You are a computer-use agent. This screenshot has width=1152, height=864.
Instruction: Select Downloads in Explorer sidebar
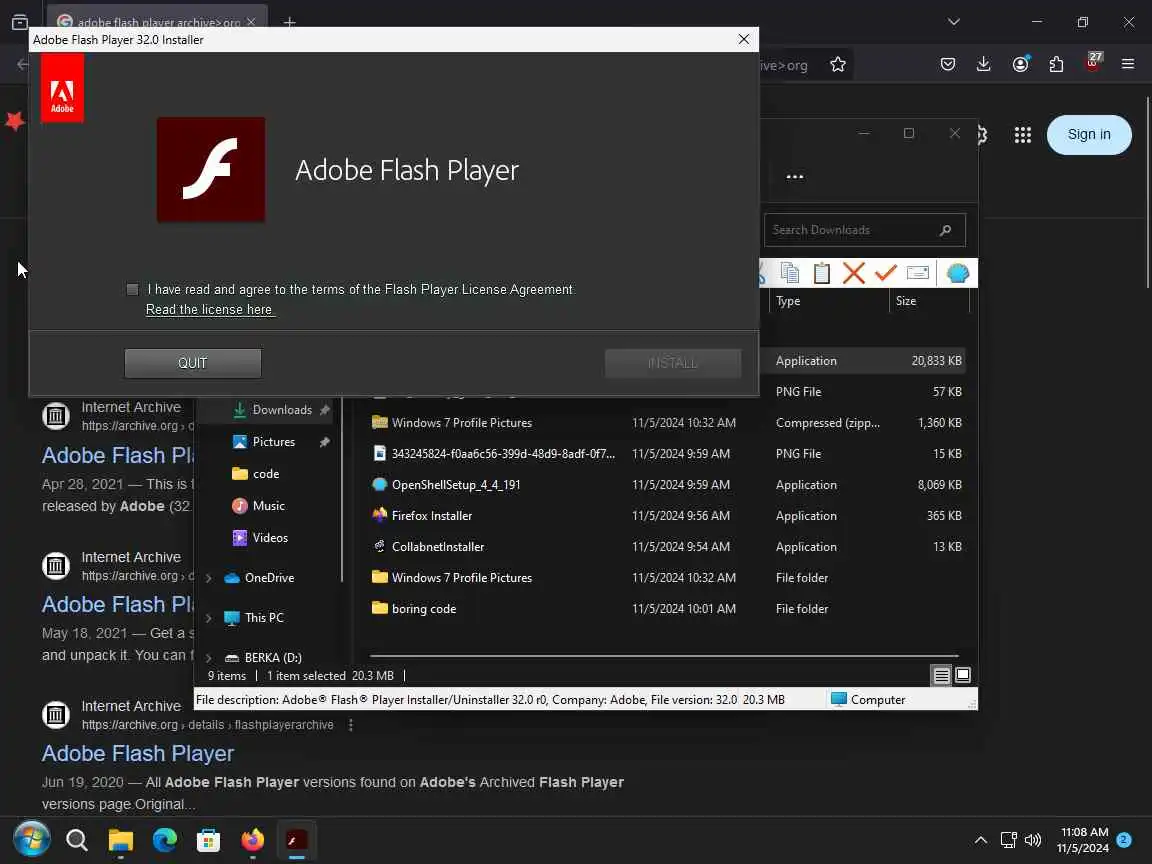click(x=282, y=410)
